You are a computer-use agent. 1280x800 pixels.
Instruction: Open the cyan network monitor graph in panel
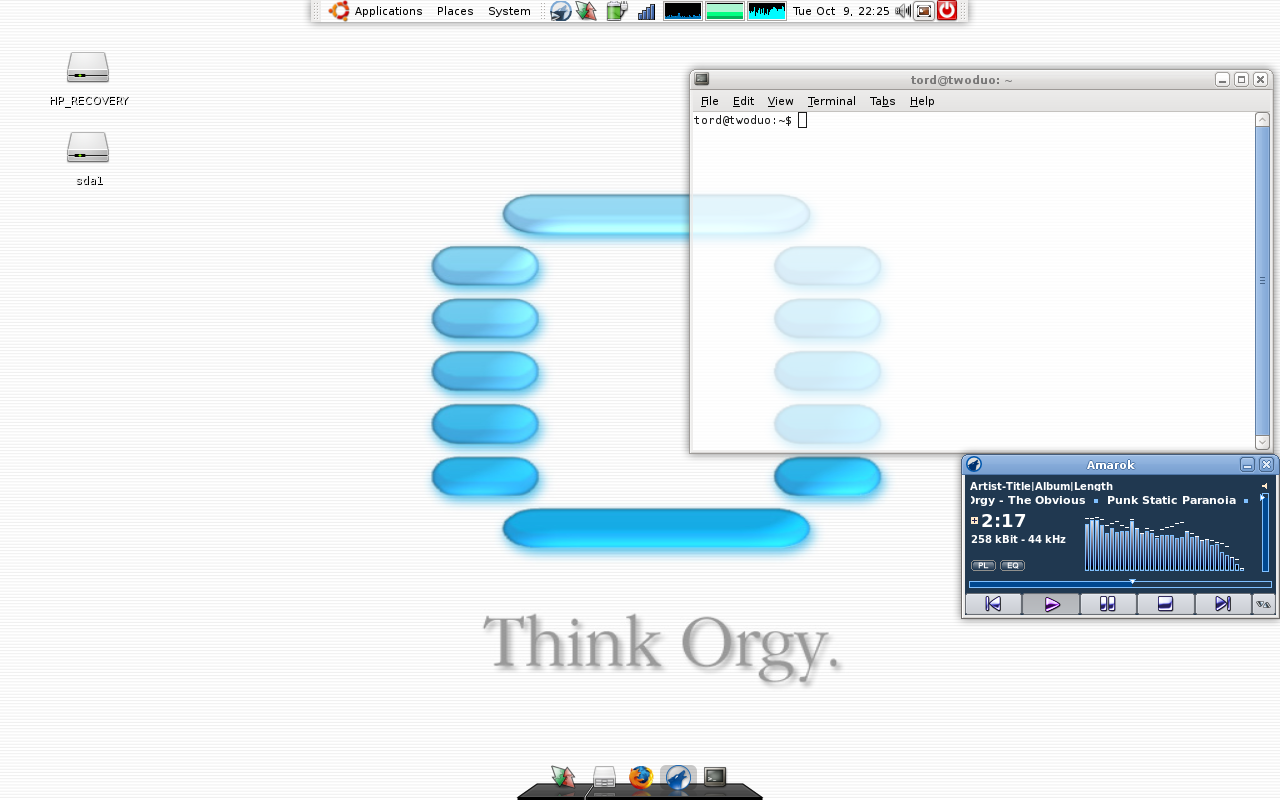coord(767,11)
